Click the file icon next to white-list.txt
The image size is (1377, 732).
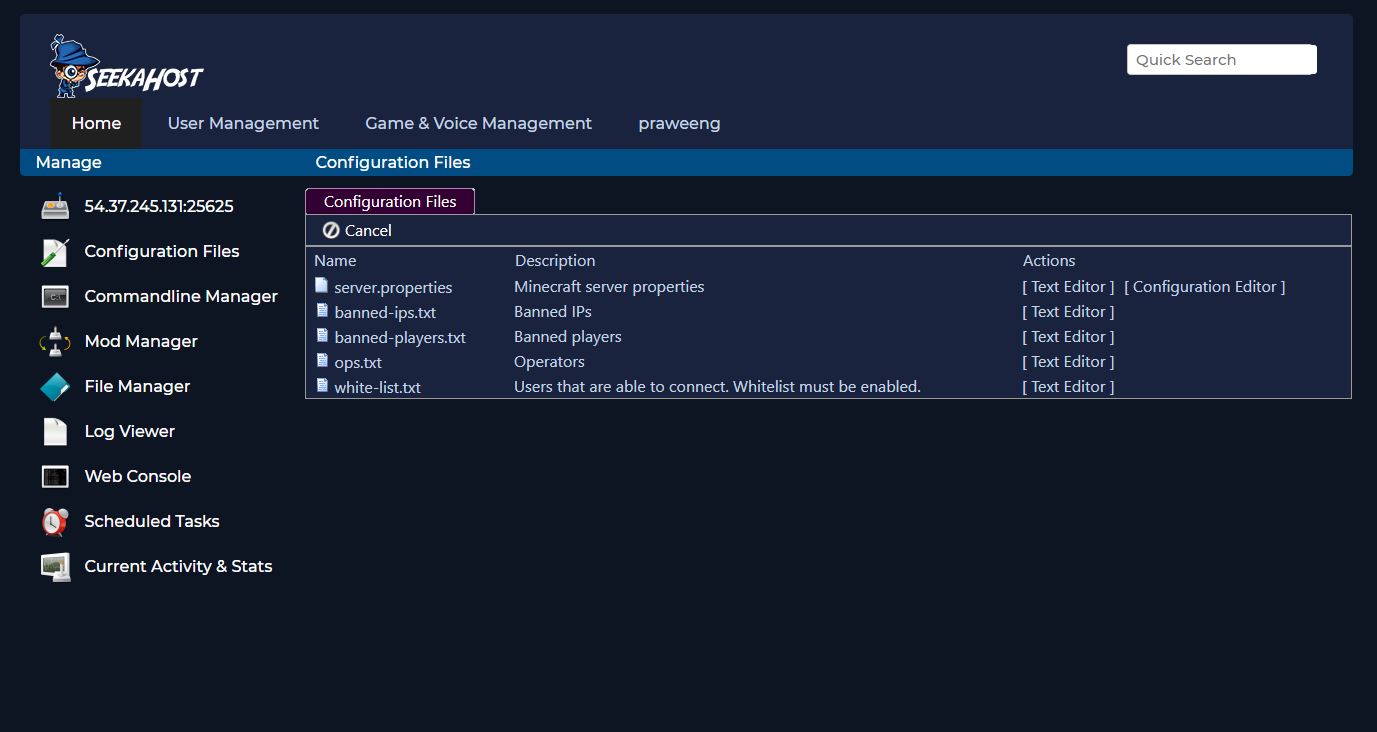(322, 386)
